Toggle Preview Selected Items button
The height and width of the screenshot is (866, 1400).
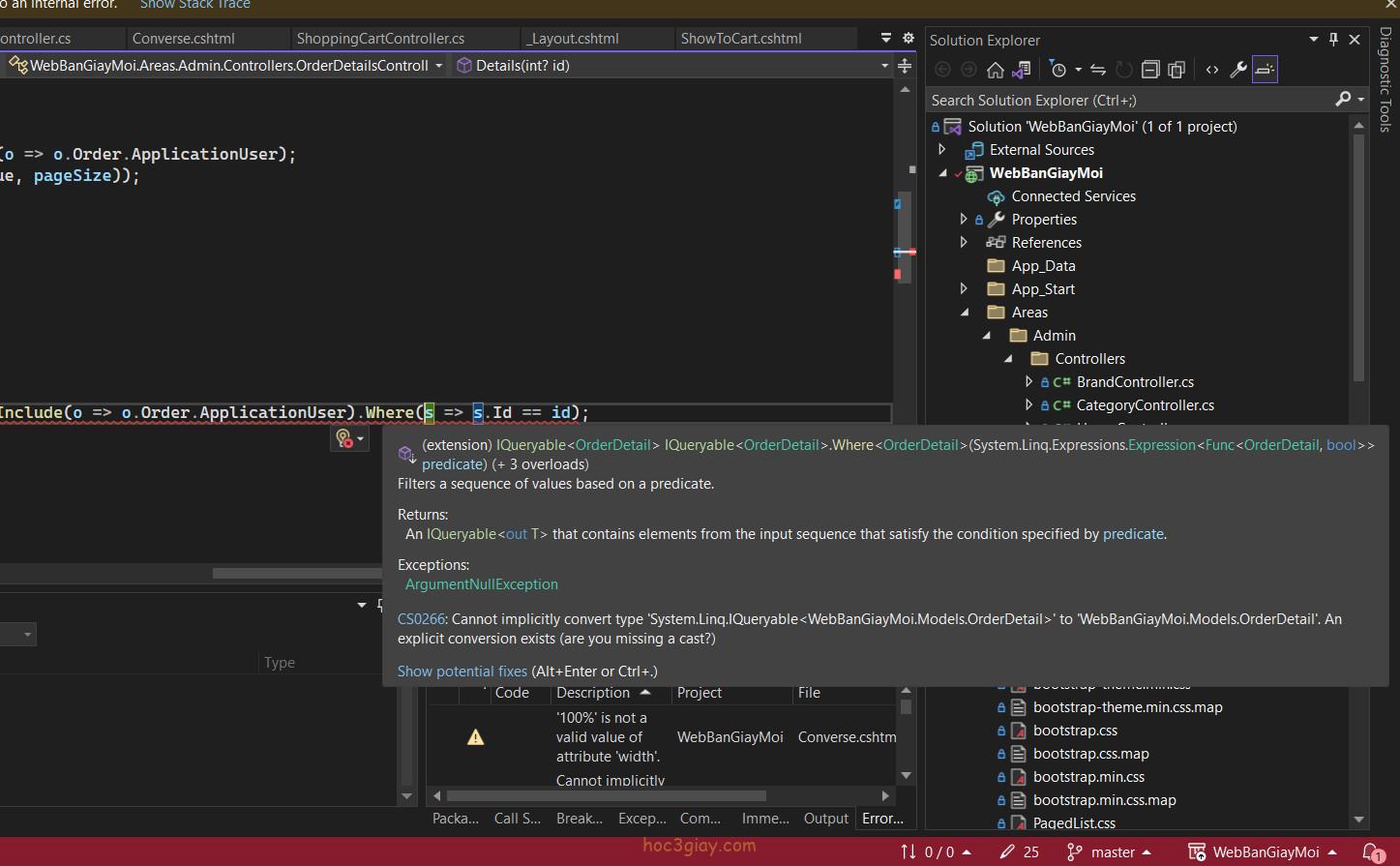tap(1265, 70)
